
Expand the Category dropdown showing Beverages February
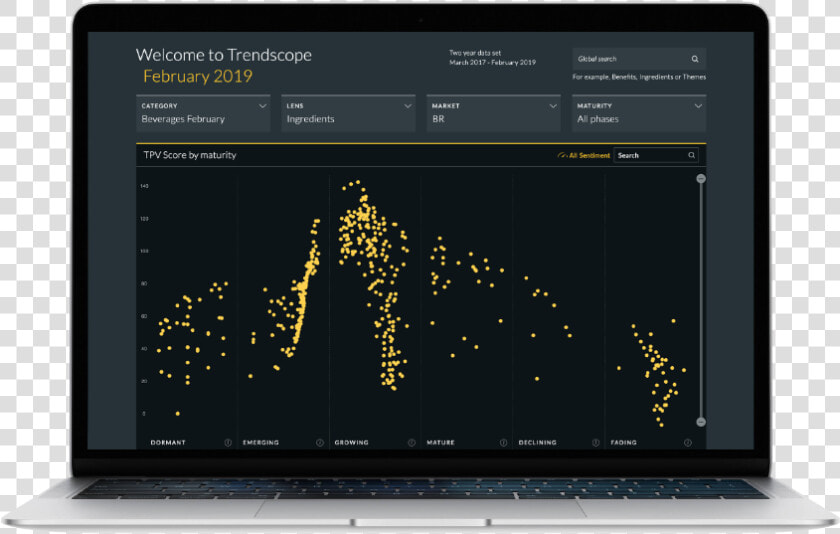tap(204, 114)
